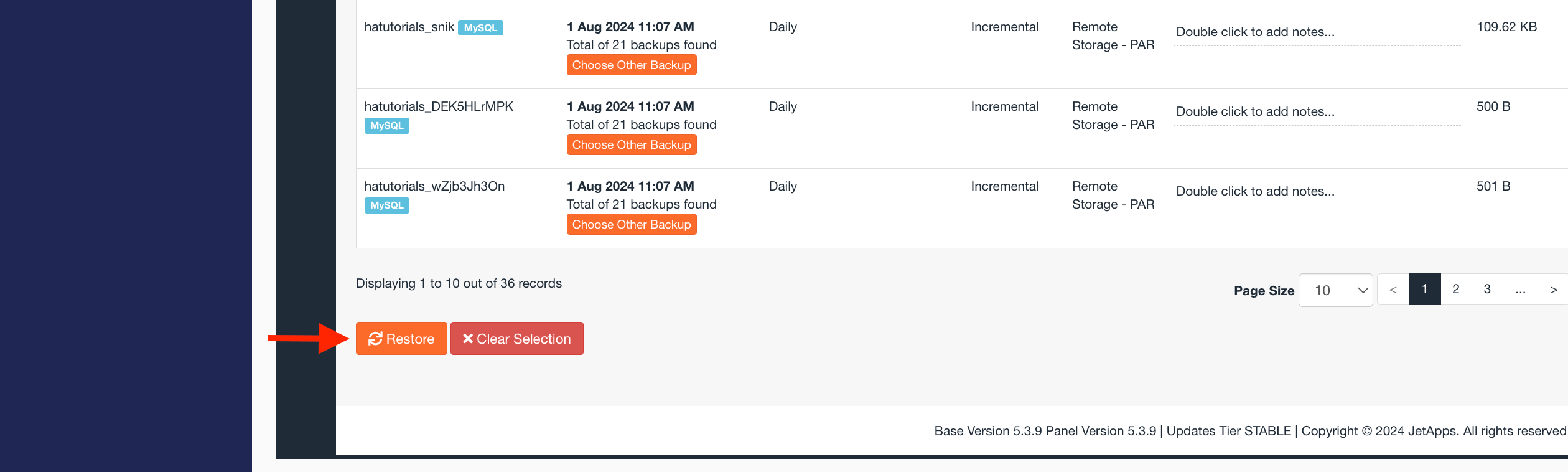Click the 501 B size value
This screenshot has height=472, width=1568.
click(1493, 186)
